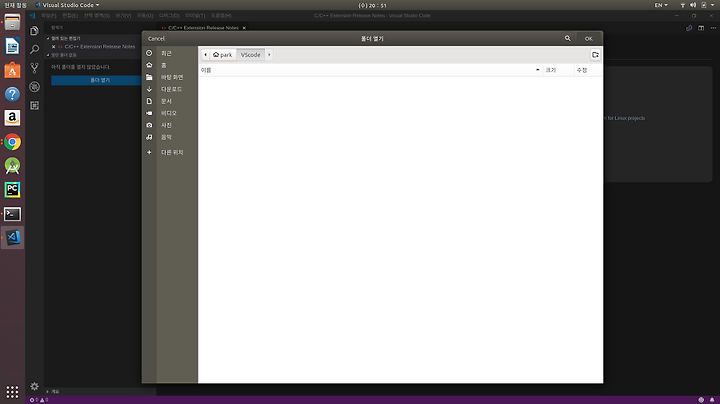Launch Terminal from dock
The image size is (720, 404).
12,213
